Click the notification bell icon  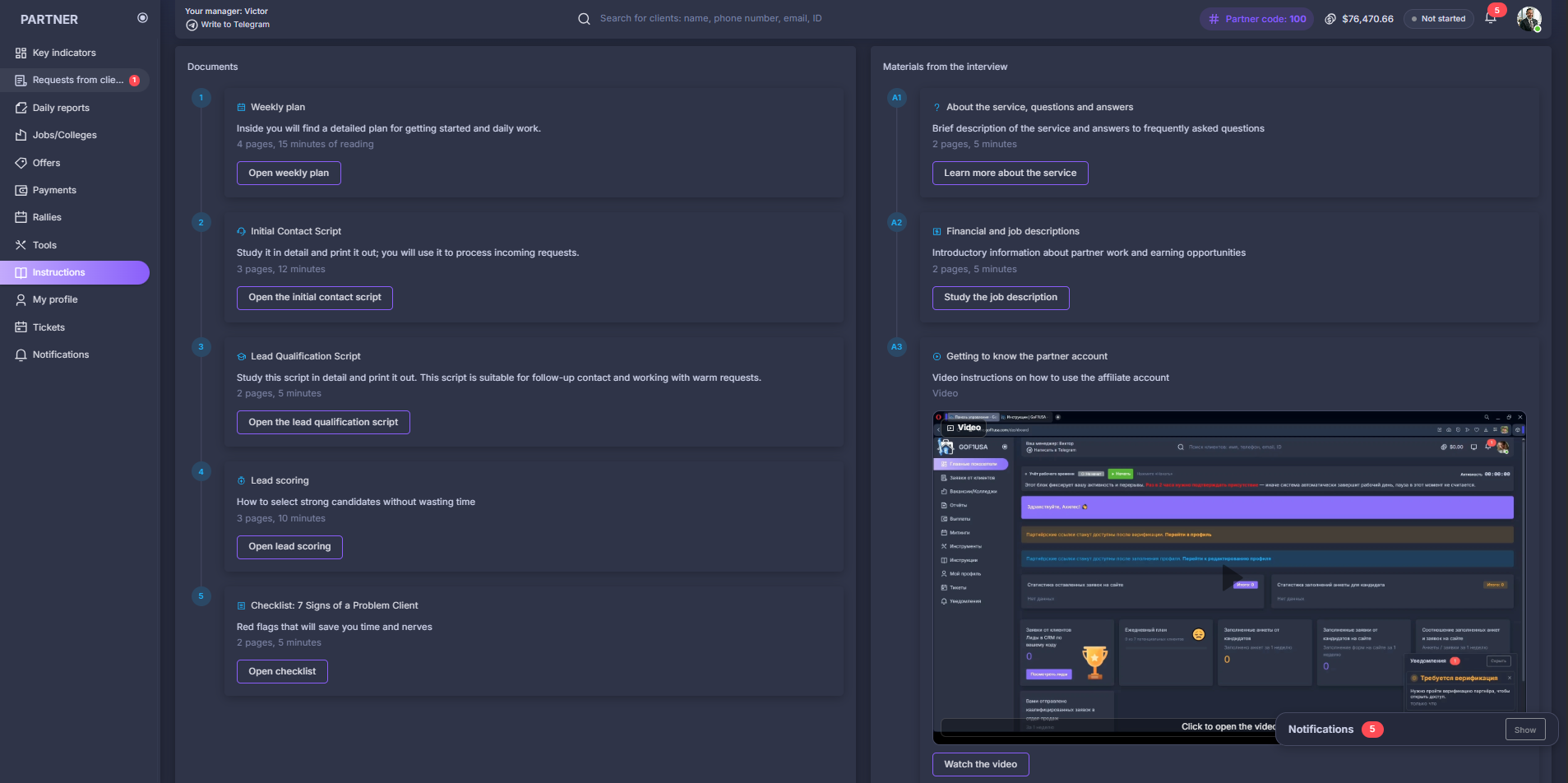click(1490, 18)
